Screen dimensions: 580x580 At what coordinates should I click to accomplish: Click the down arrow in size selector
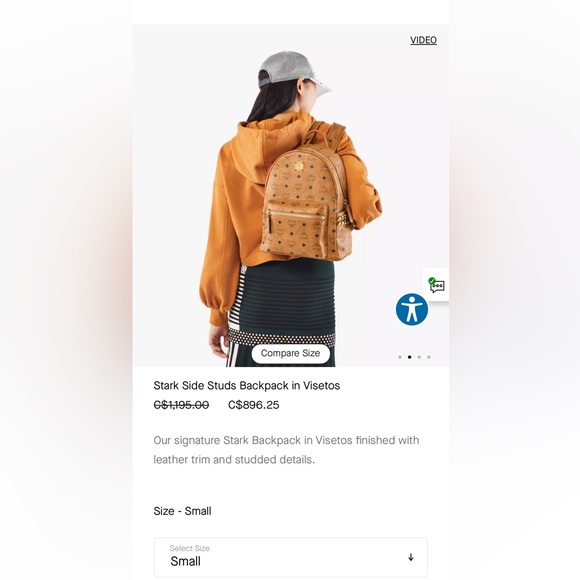(x=411, y=557)
